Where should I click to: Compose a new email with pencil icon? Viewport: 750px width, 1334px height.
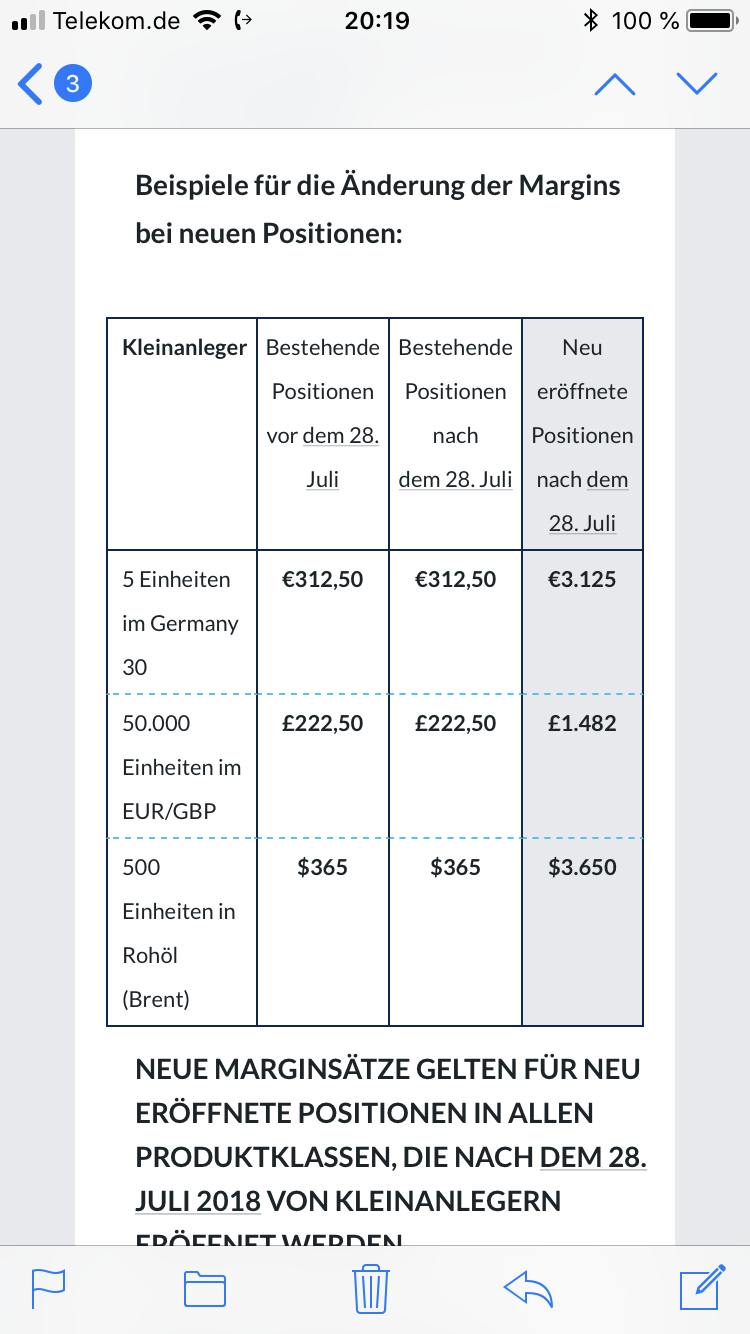pyautogui.click(x=701, y=1288)
